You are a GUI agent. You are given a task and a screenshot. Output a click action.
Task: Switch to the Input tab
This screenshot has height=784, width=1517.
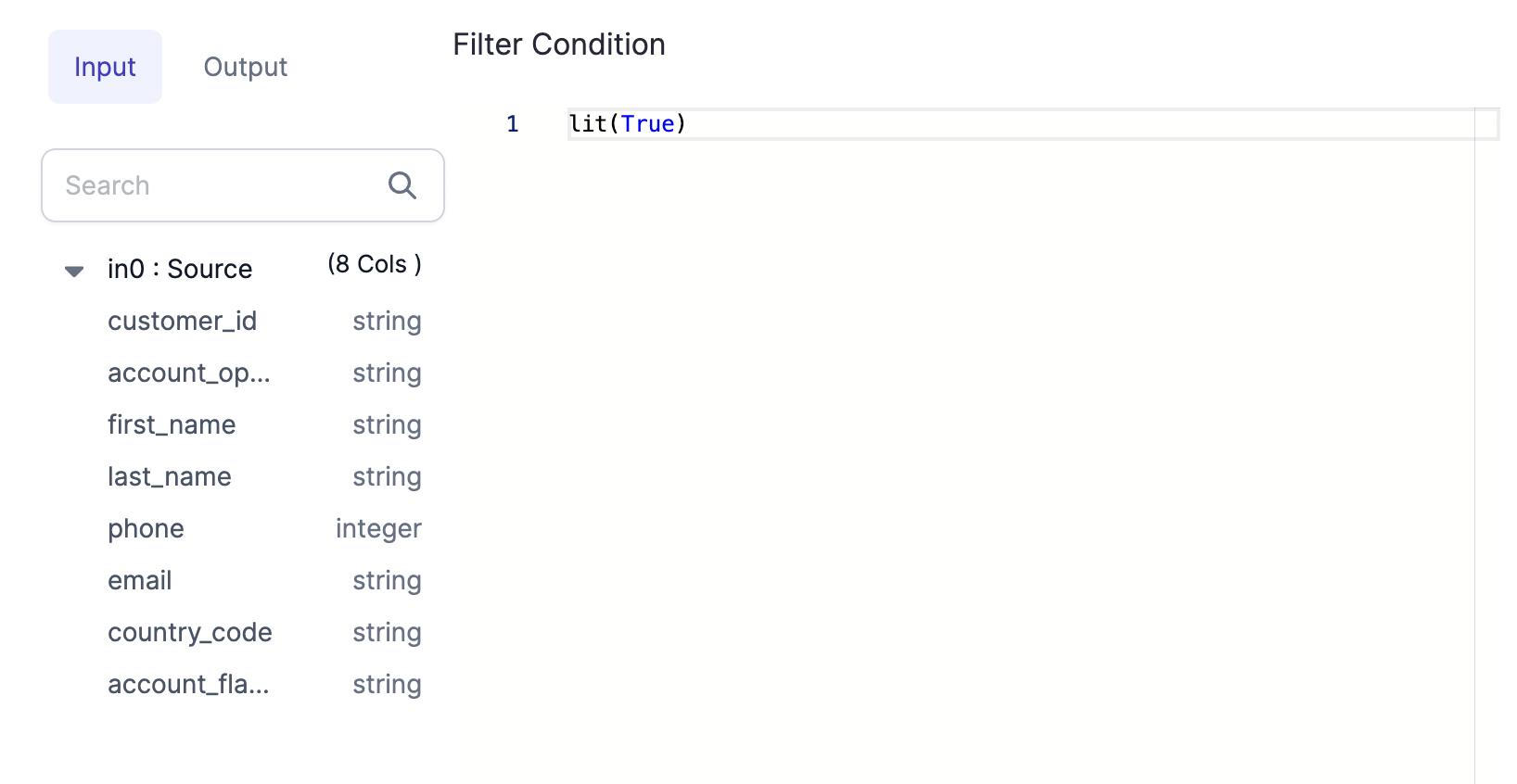pyautogui.click(x=105, y=67)
